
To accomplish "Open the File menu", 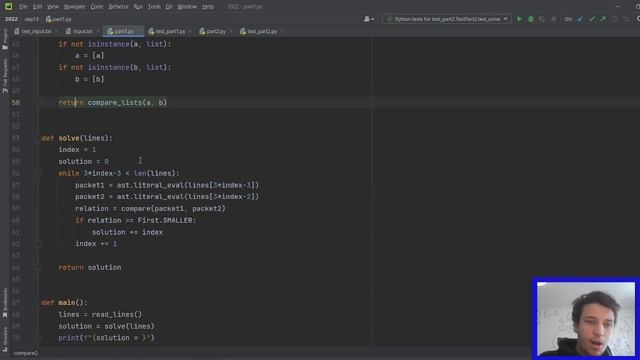I will (23, 7).
